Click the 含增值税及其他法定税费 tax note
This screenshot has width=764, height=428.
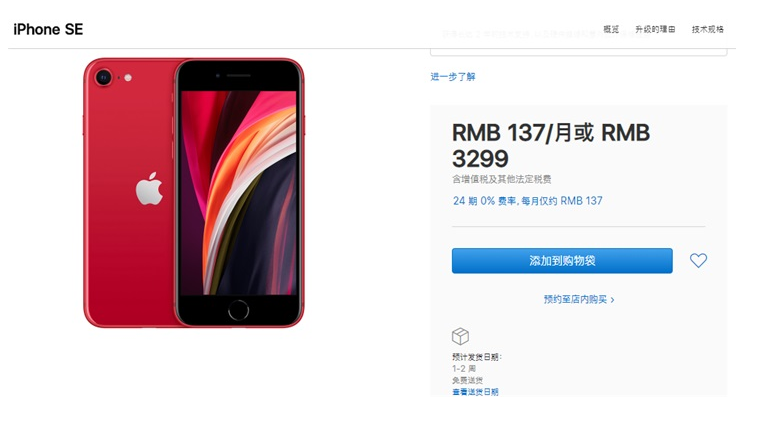coord(501,179)
